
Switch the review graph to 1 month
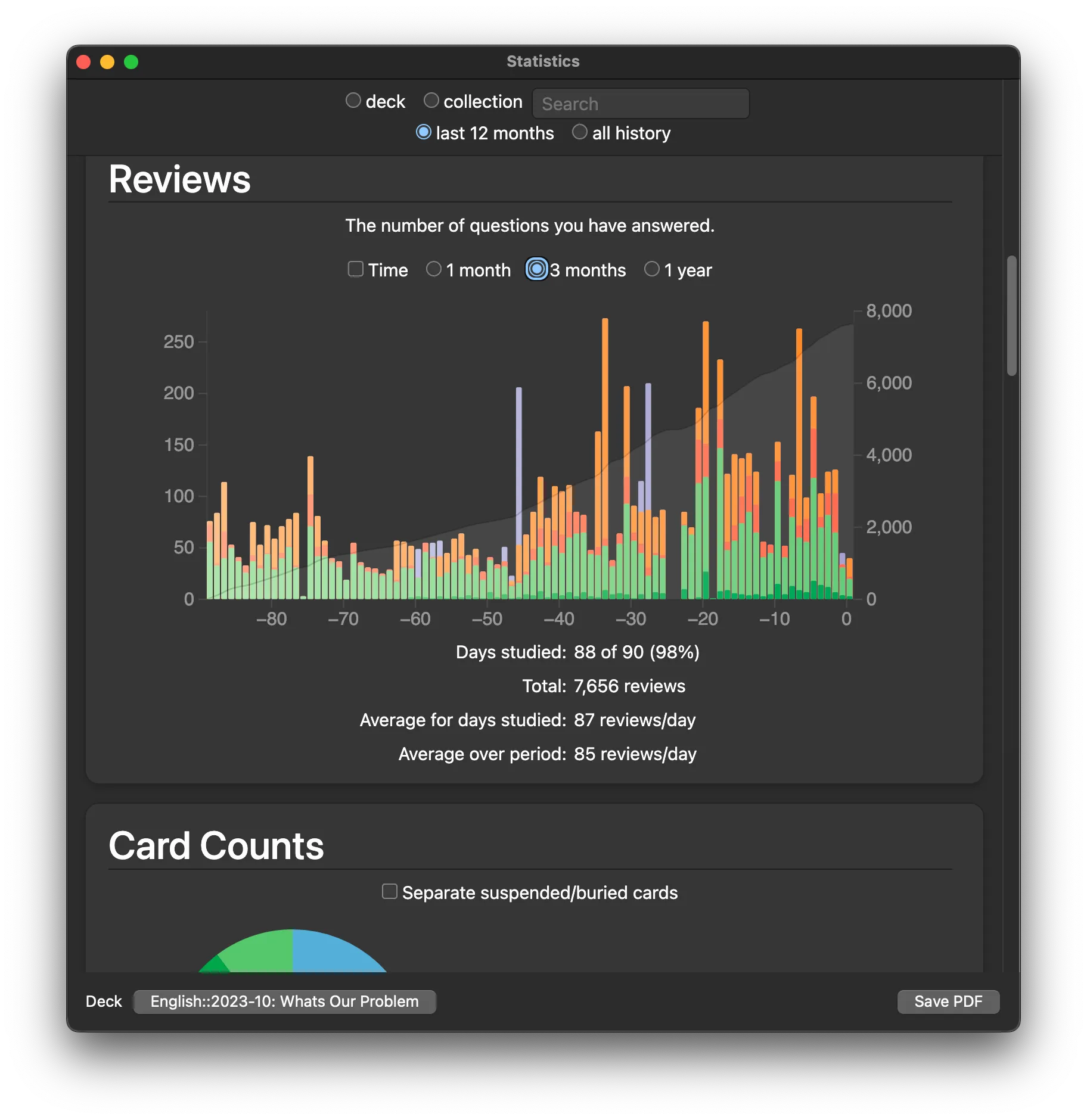click(x=433, y=269)
